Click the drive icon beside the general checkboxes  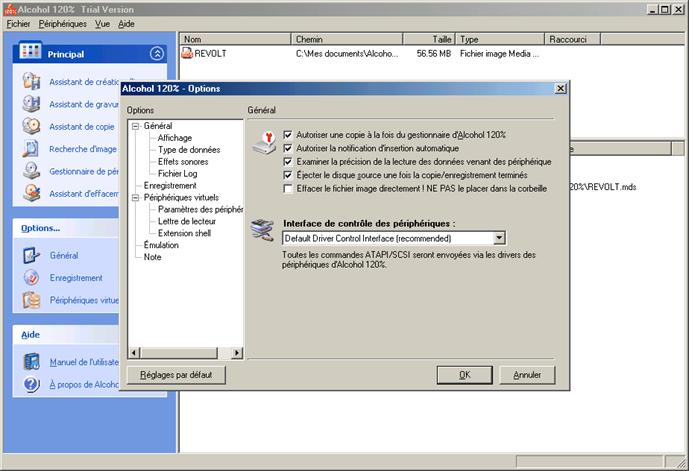point(265,143)
